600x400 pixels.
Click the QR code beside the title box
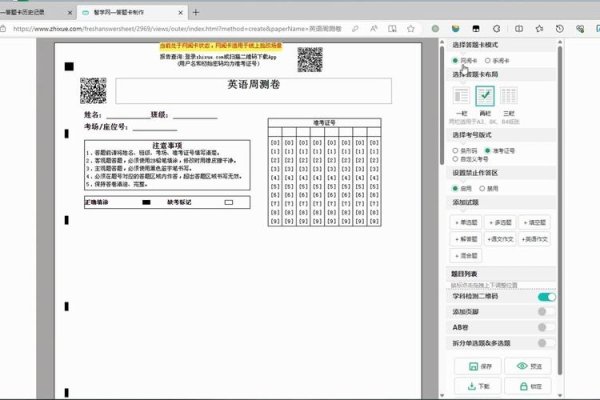pos(93,91)
